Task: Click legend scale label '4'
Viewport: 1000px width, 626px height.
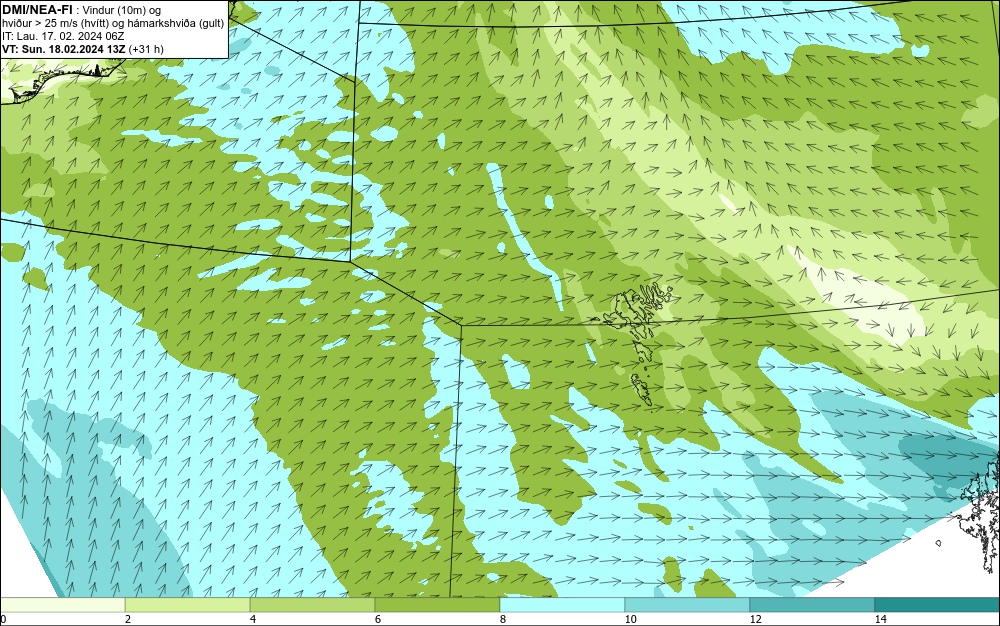Action: coord(253,620)
